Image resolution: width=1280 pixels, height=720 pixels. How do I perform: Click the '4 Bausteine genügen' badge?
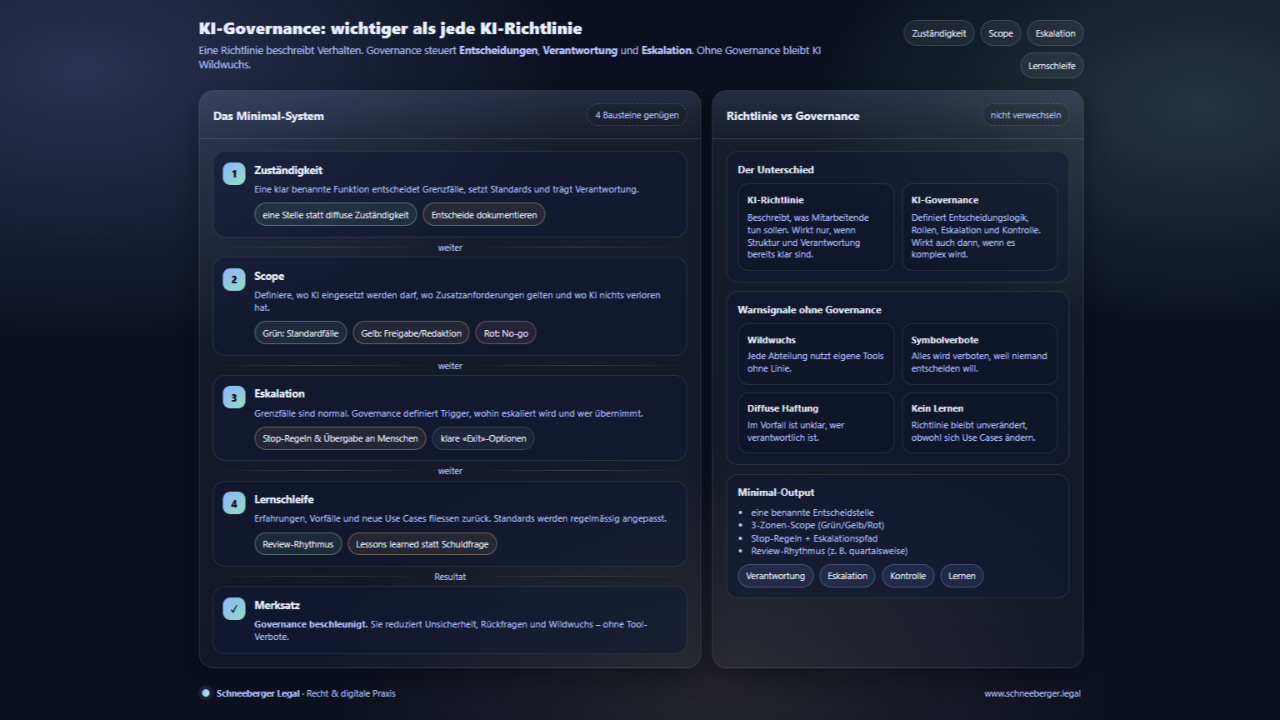(x=637, y=115)
